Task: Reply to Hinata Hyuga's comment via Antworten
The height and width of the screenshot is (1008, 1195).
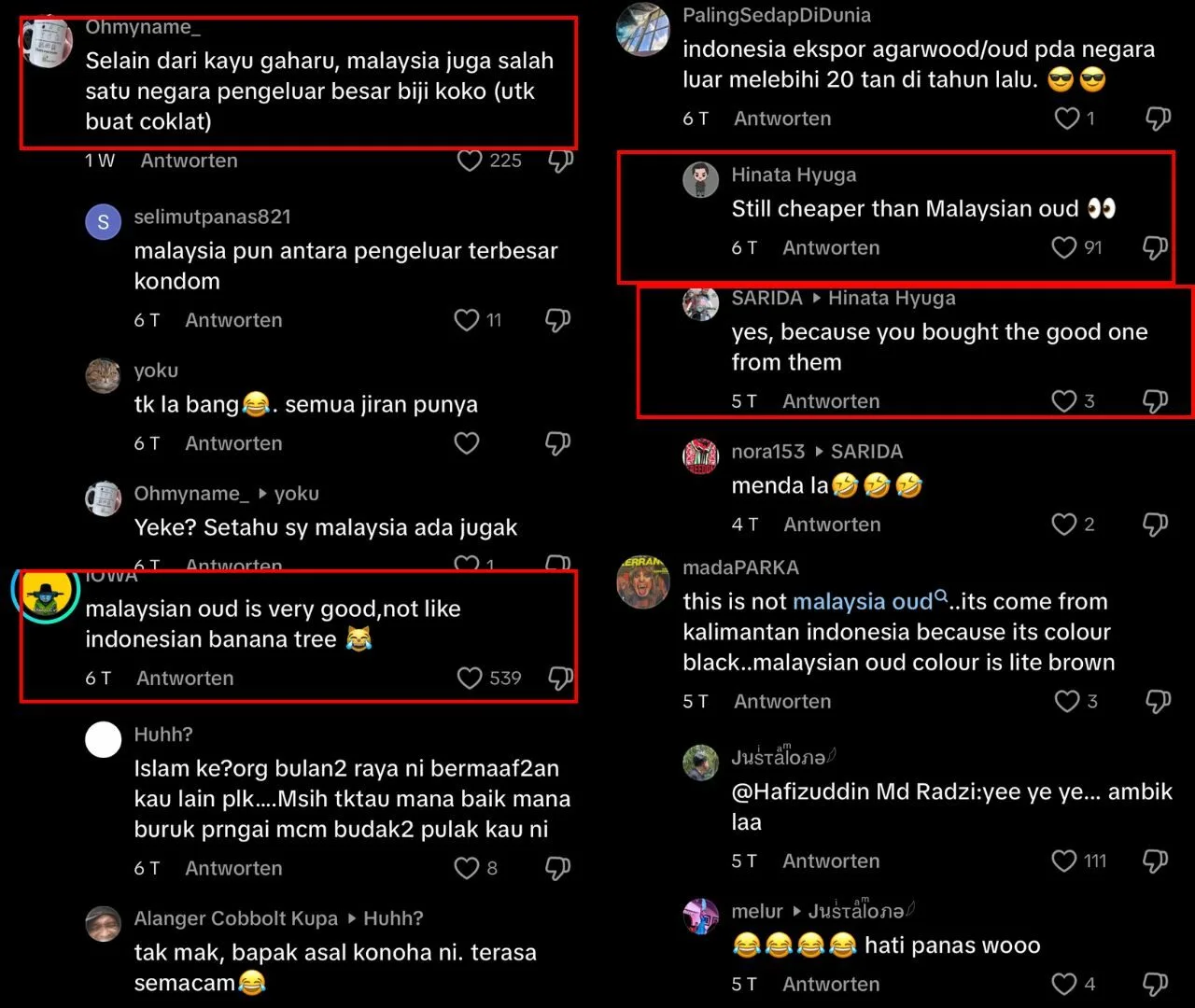Action: 831,247
